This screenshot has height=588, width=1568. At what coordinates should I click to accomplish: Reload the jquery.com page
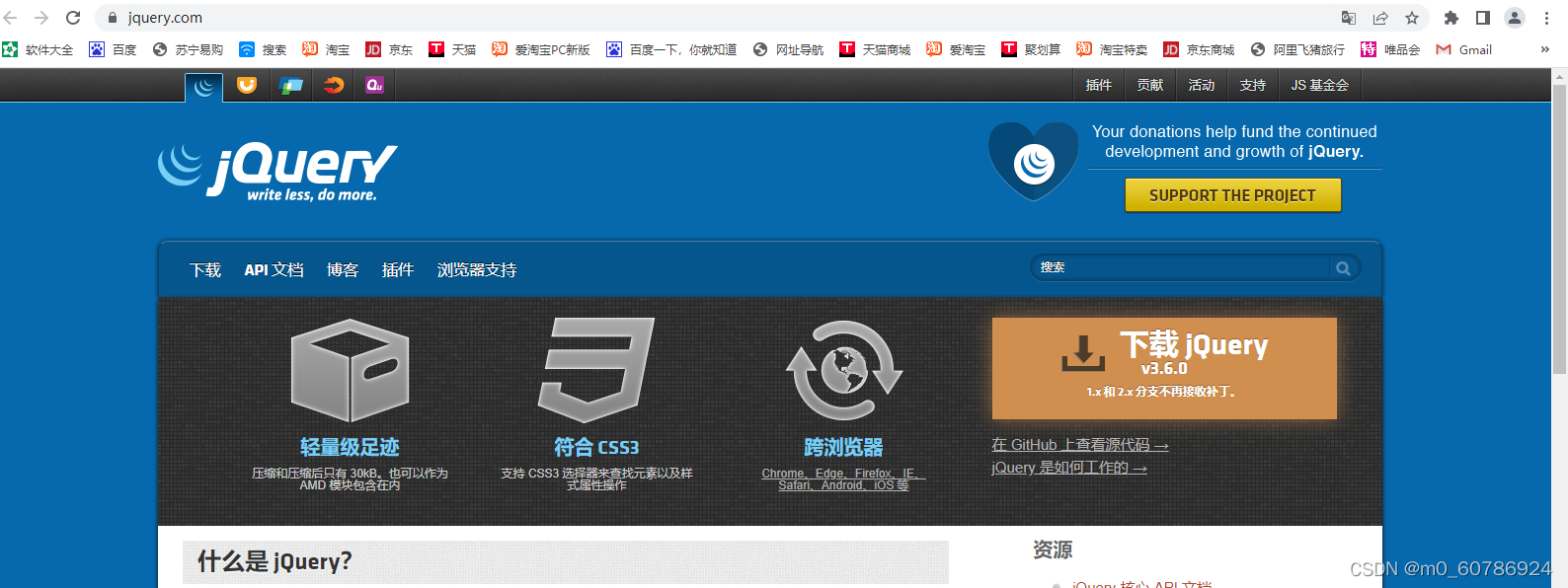point(73,18)
